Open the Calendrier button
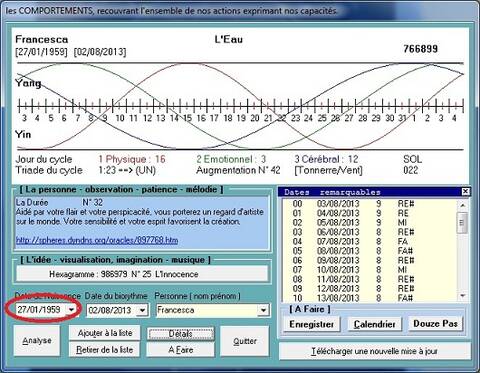 (x=374, y=324)
